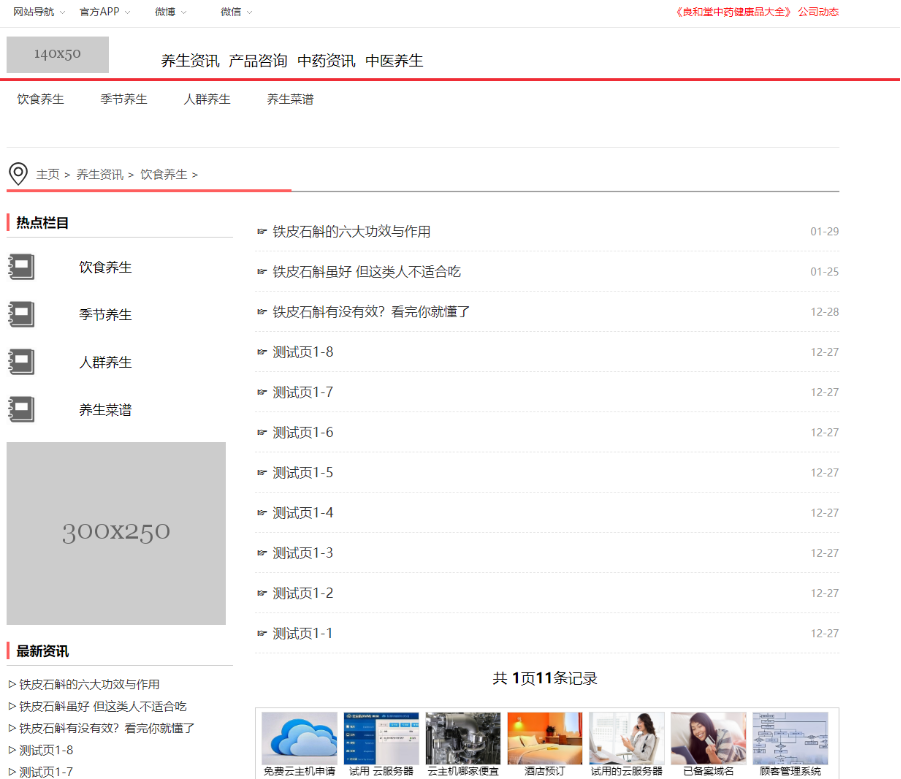The height and width of the screenshot is (779, 901).
Task: Expand the 网站导航 dropdown
Action: [39, 12]
